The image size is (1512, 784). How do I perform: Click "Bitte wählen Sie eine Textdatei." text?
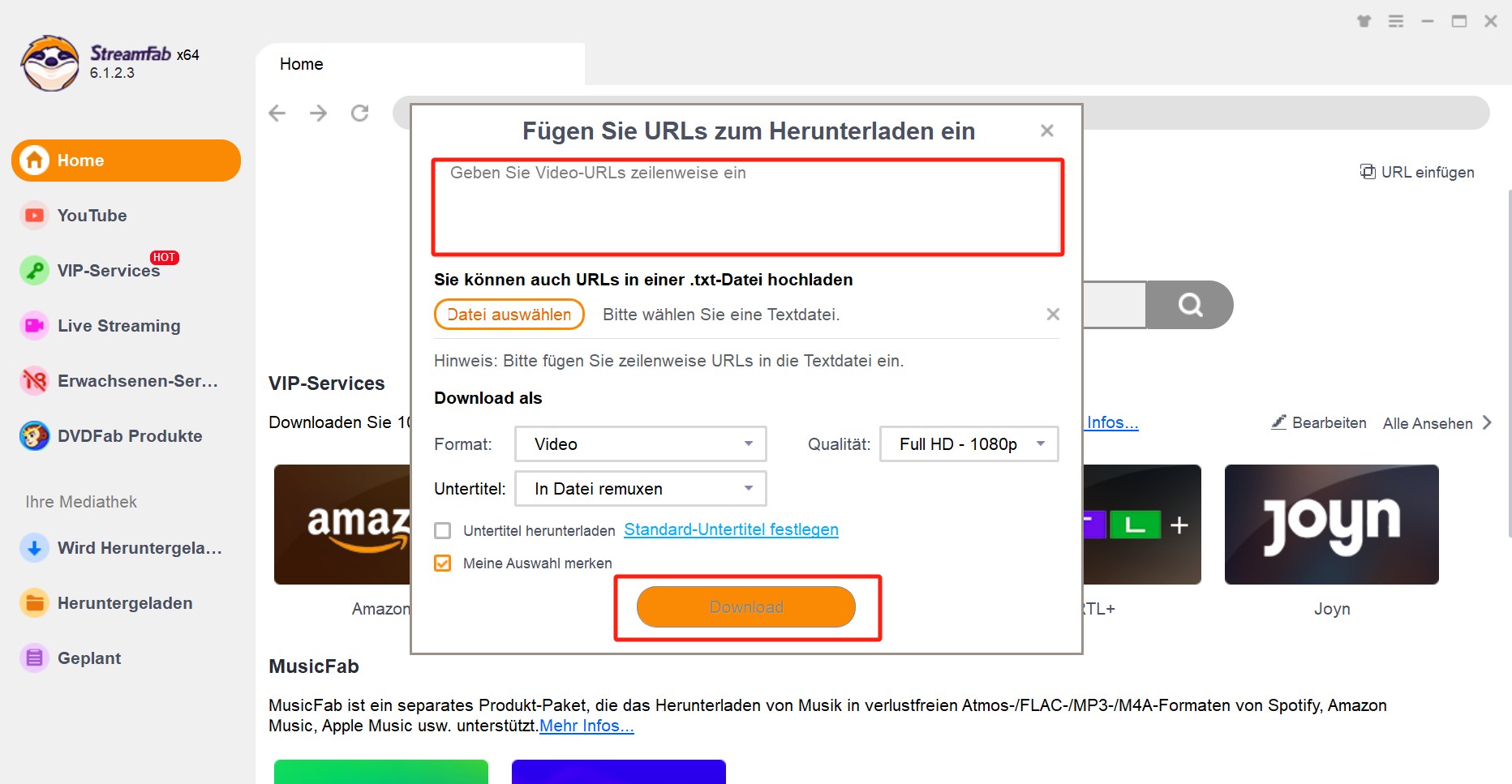[x=721, y=315]
